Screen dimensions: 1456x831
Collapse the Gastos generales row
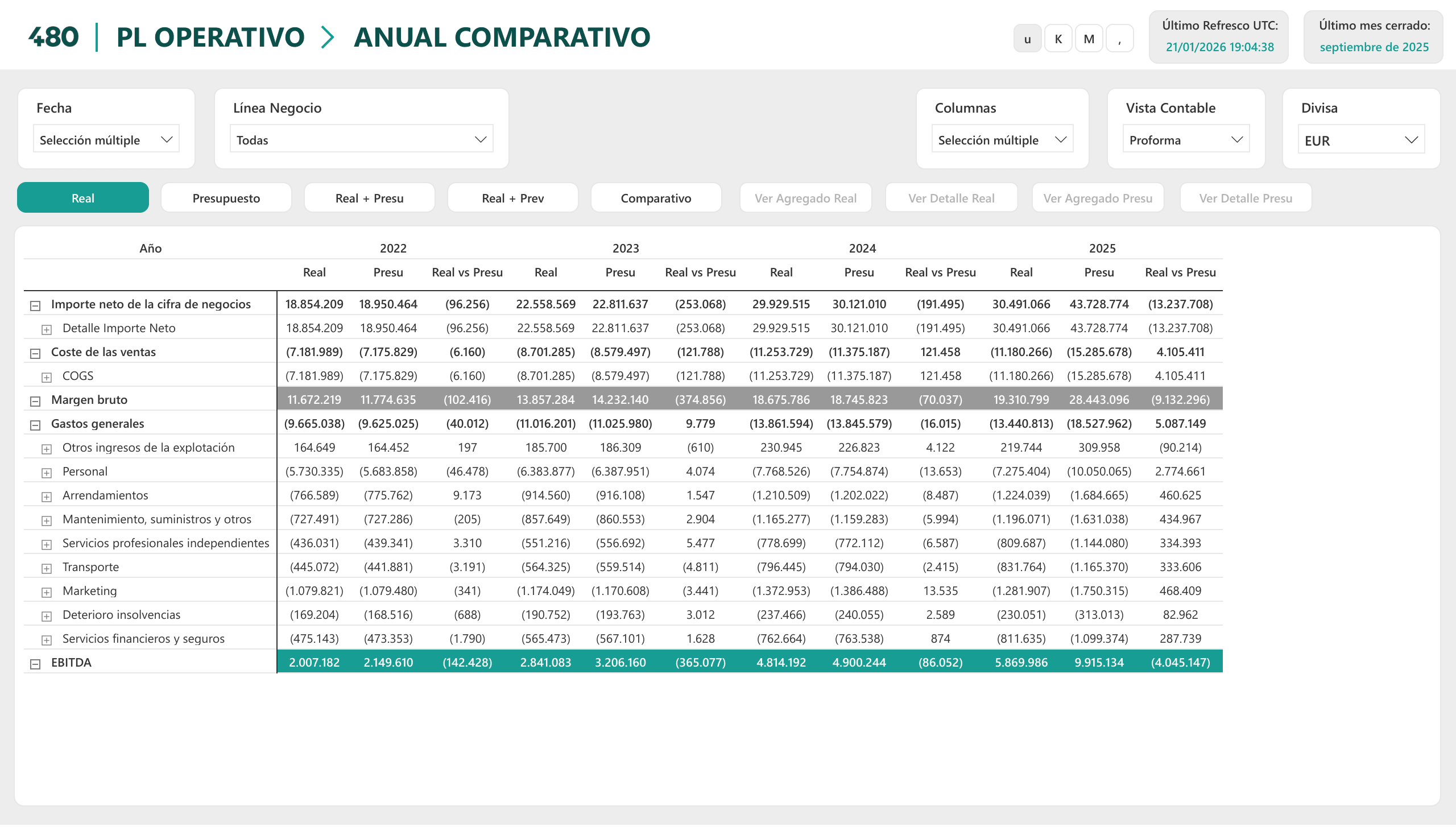(x=35, y=426)
